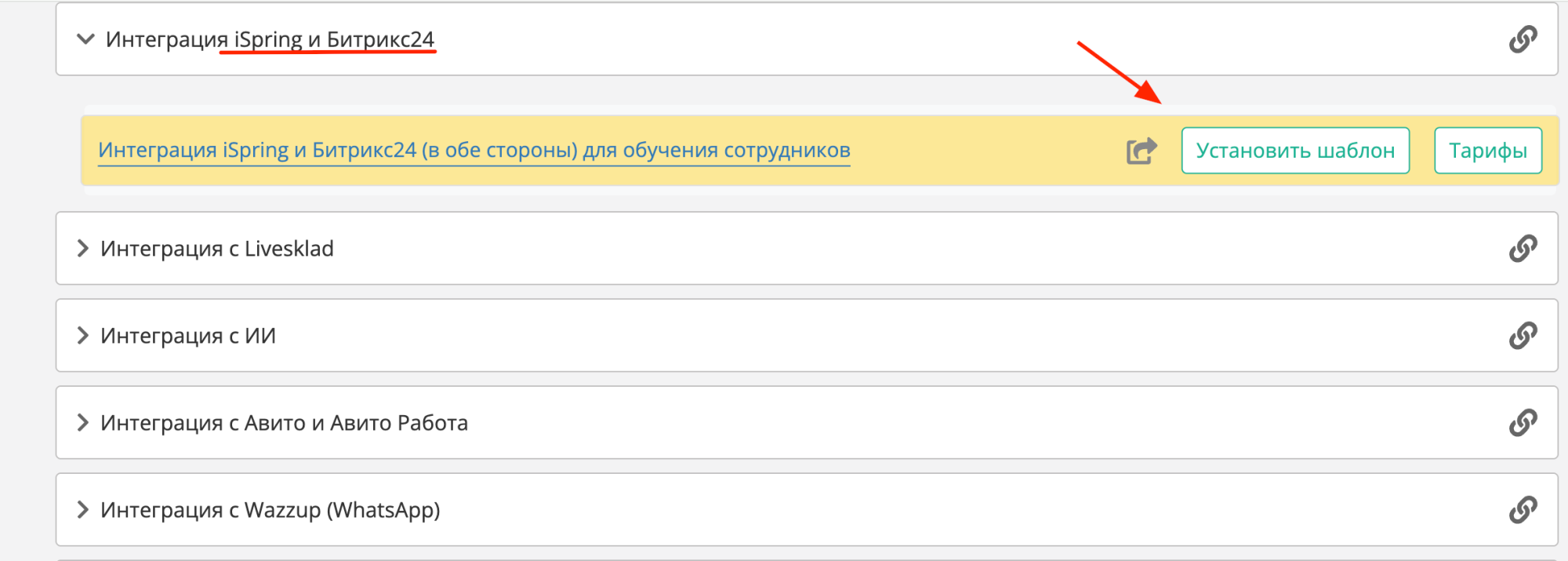This screenshot has width=1568, height=561.
Task: Click link icon in Wazzup (WhatsApp) row
Action: 1523,510
